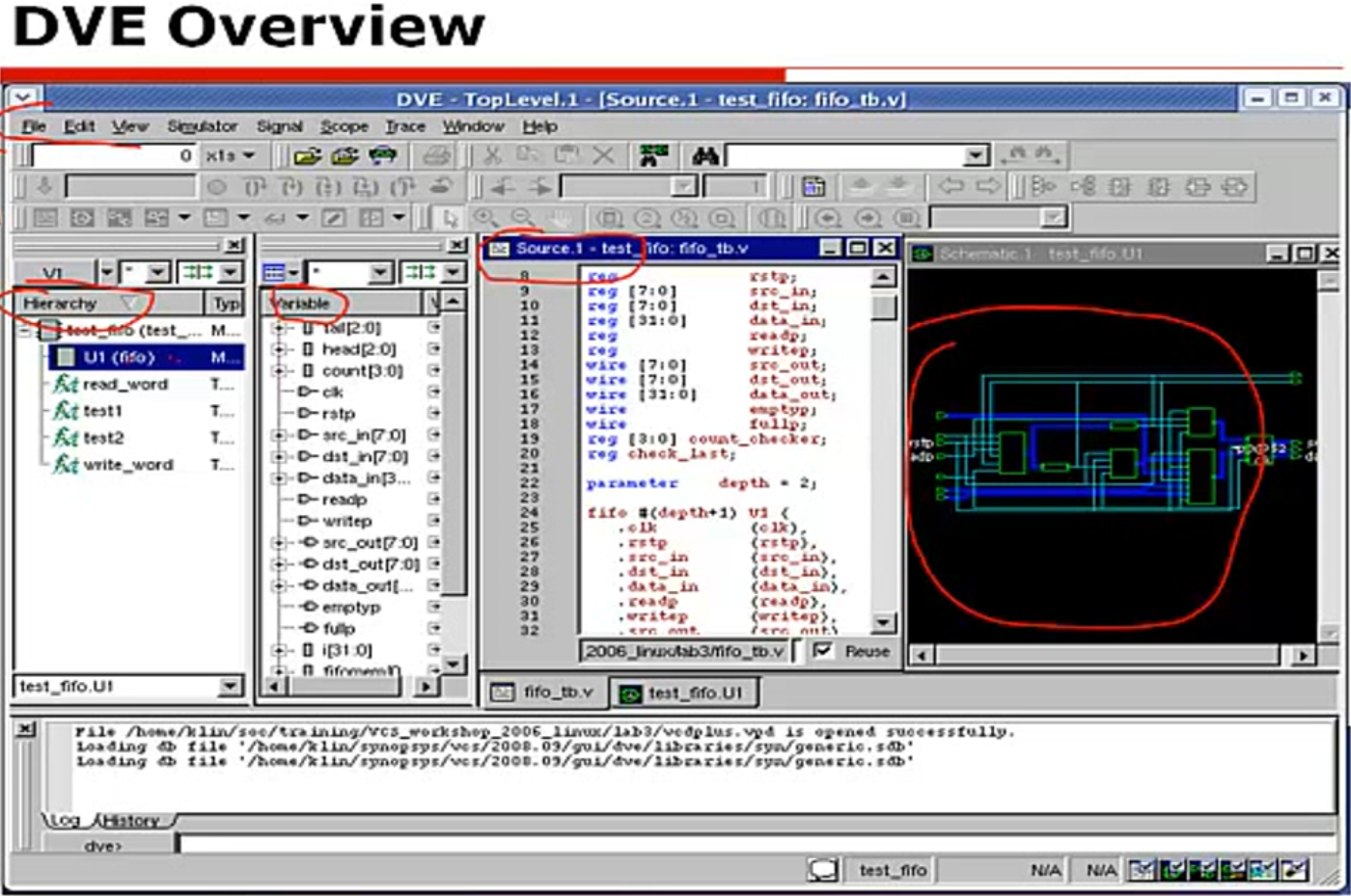This screenshot has width=1351, height=896.
Task: Open the Window menu
Action: click(x=473, y=126)
